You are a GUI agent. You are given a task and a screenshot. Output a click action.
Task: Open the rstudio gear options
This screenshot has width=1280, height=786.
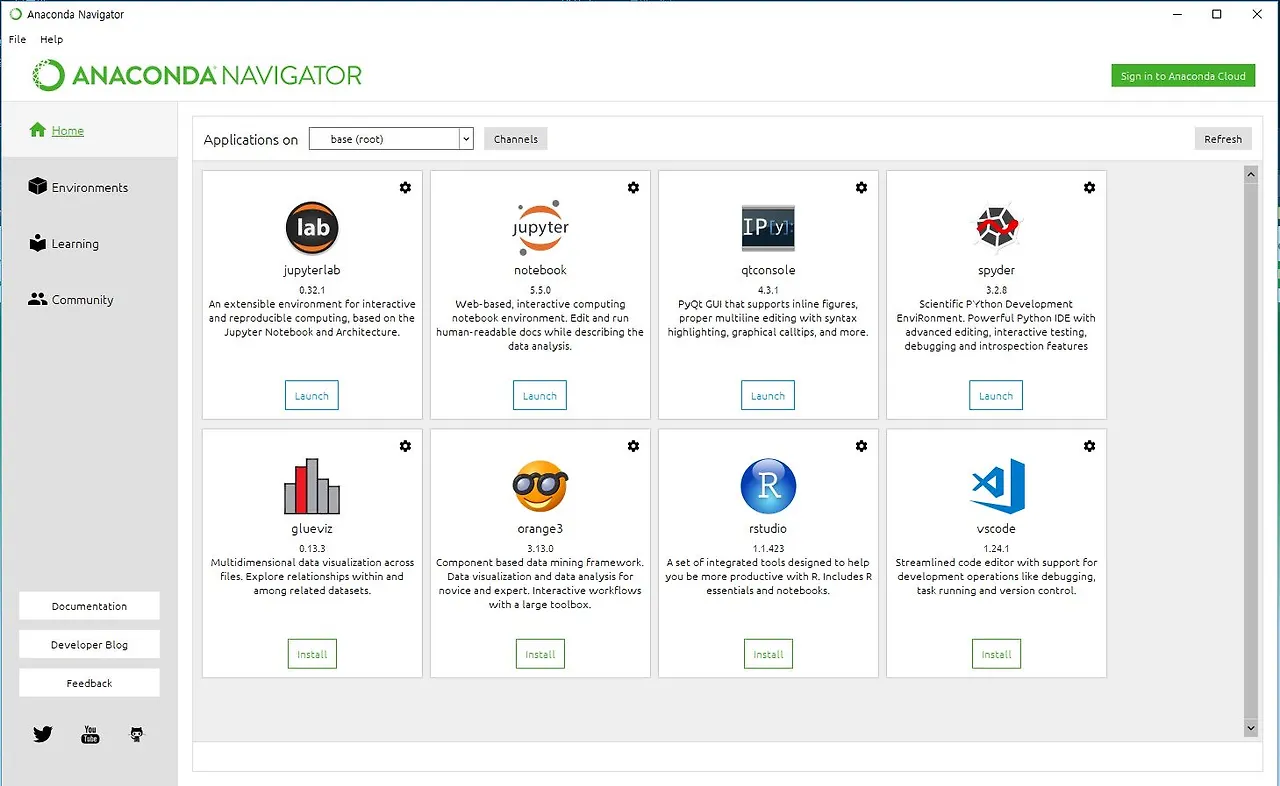pos(861,446)
